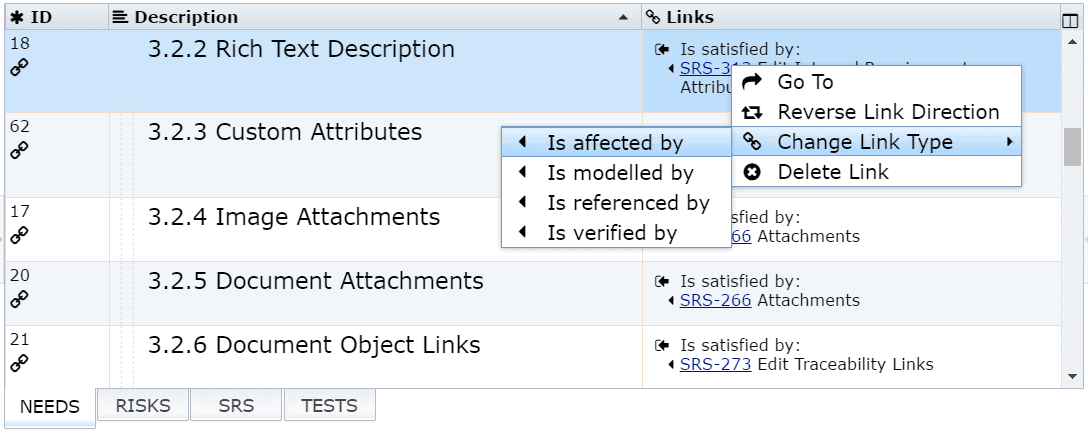Choose Go To in the context menu

pyautogui.click(x=876, y=82)
